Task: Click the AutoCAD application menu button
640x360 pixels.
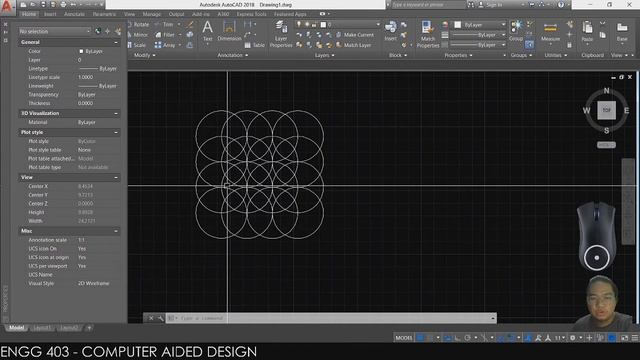Action: pos(7,7)
